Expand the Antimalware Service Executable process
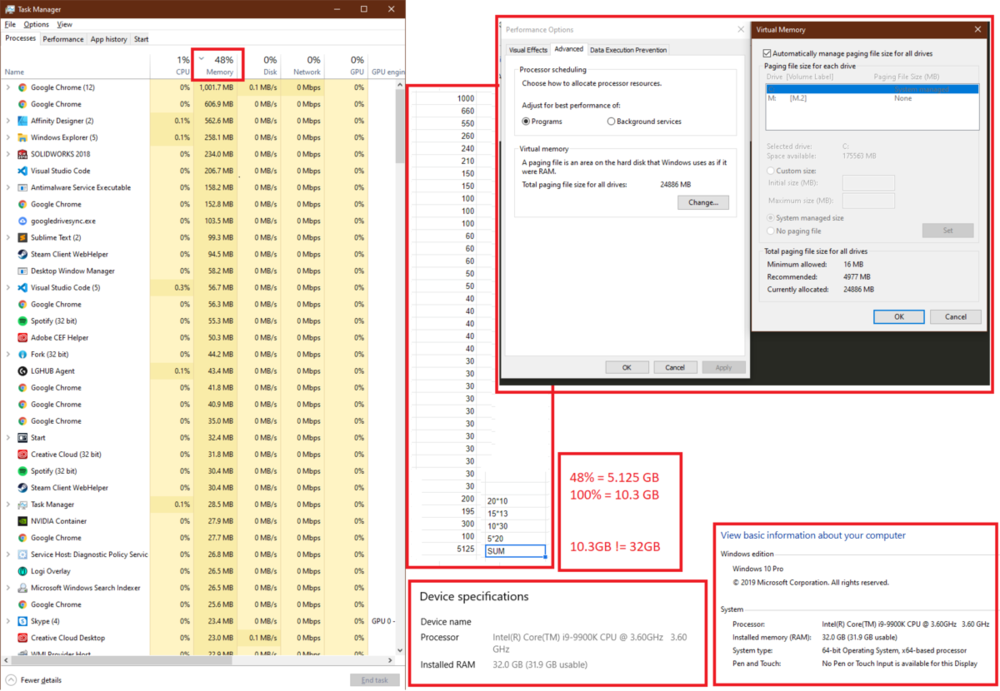Screen dimensions: 1000x691 click(8, 188)
